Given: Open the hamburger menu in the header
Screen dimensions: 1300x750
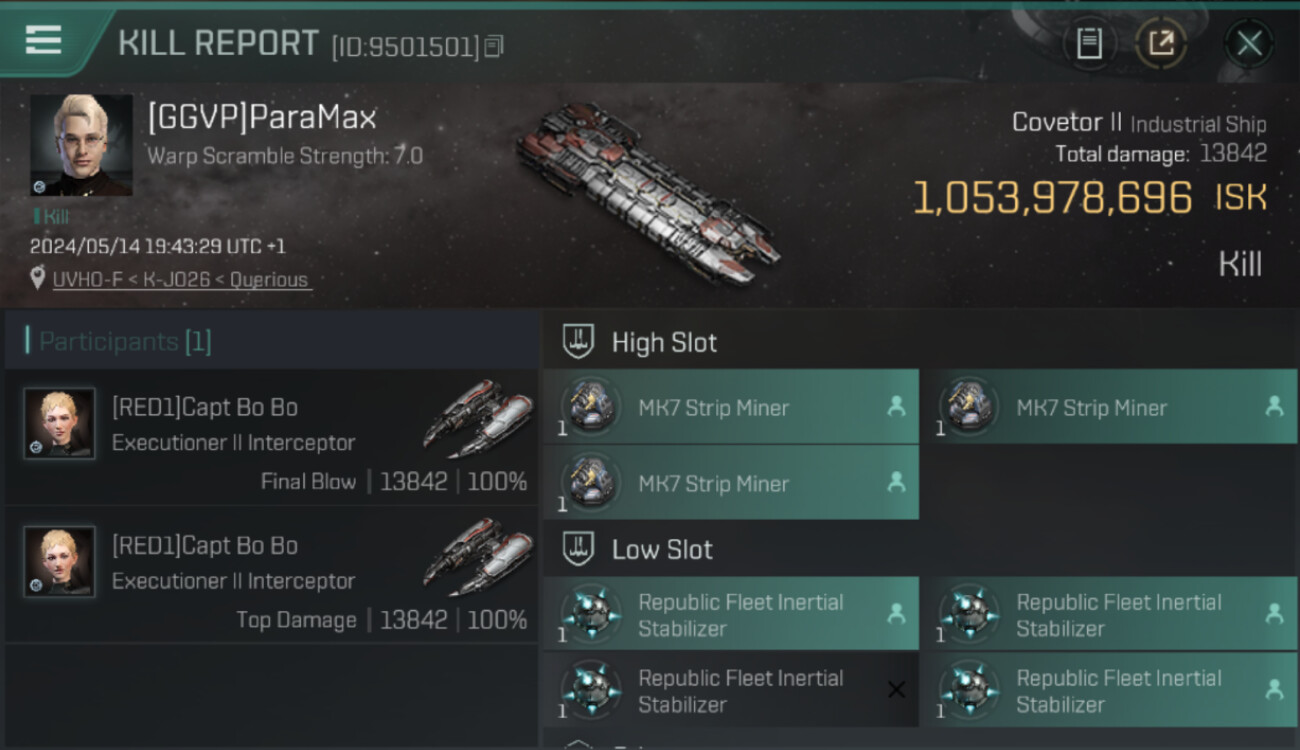Looking at the screenshot, I should (43, 40).
